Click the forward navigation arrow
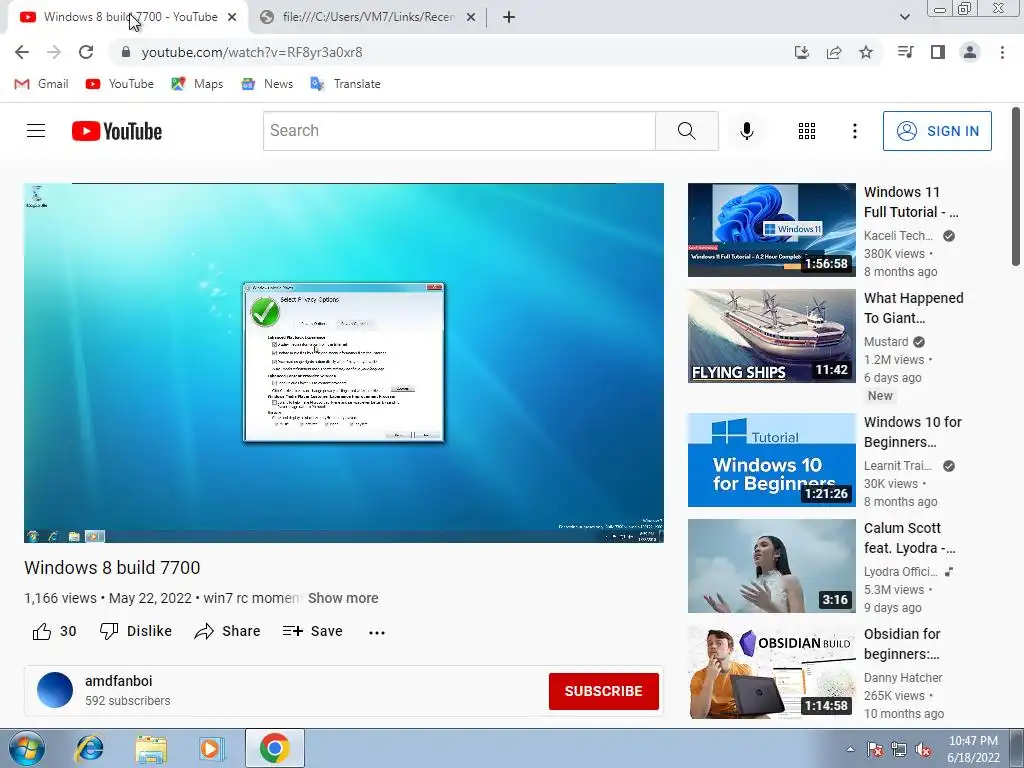The width and height of the screenshot is (1024, 768). (54, 52)
